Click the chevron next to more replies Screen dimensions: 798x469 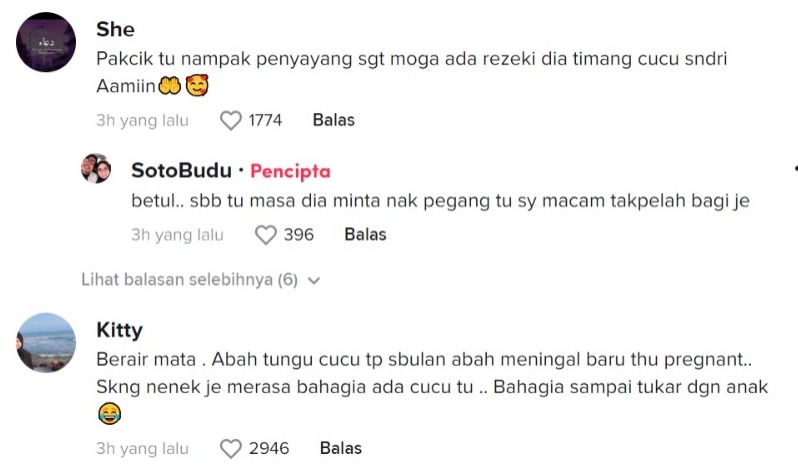point(315,281)
